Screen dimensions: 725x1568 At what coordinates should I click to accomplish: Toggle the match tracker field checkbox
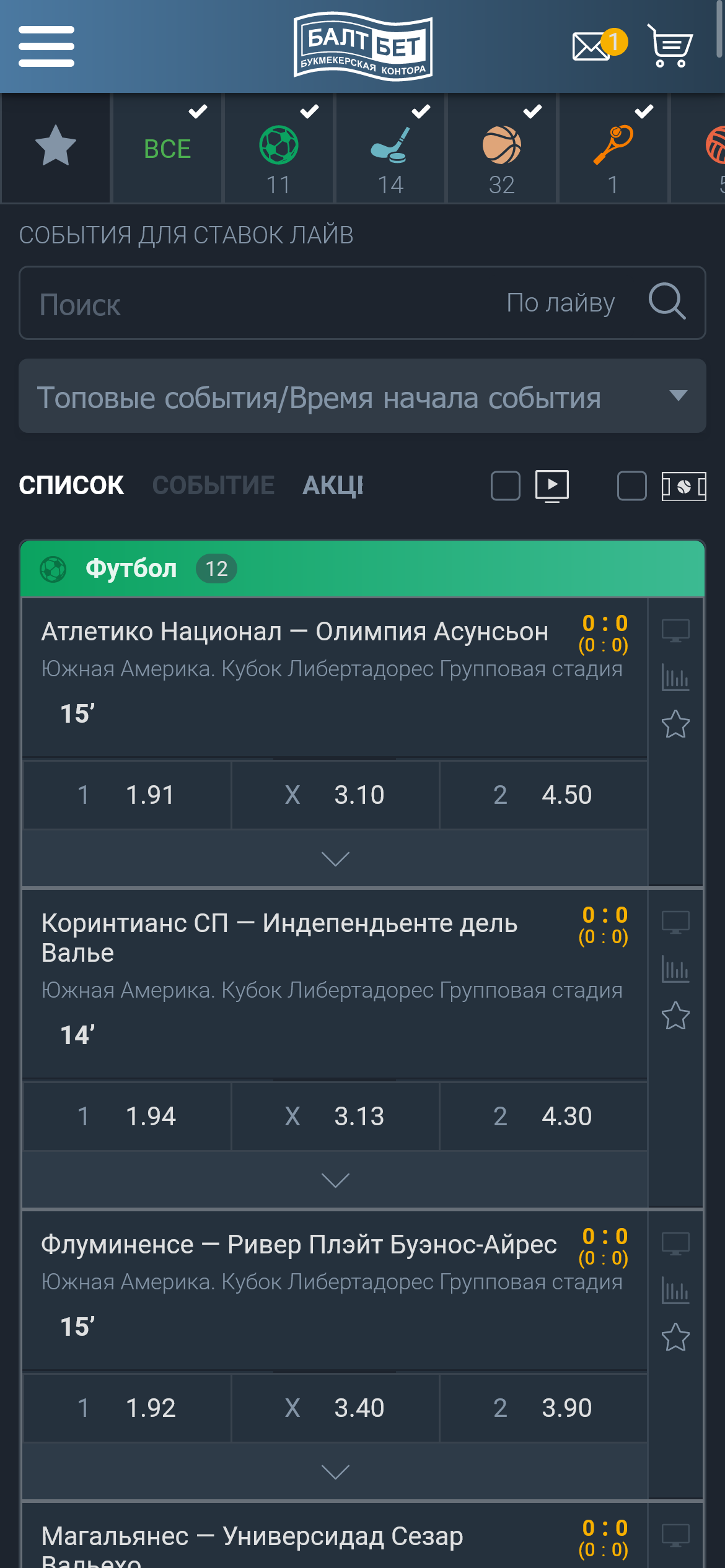pos(632,486)
